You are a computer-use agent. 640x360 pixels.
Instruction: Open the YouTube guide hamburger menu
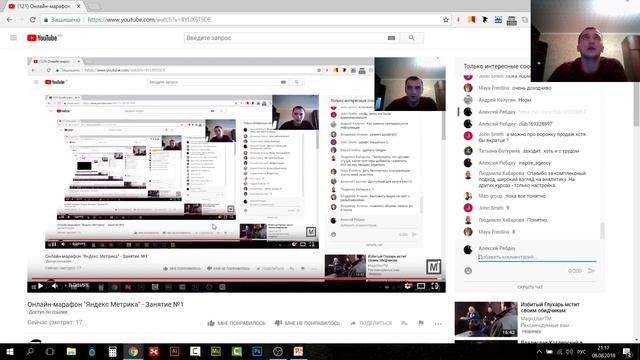tap(13, 38)
